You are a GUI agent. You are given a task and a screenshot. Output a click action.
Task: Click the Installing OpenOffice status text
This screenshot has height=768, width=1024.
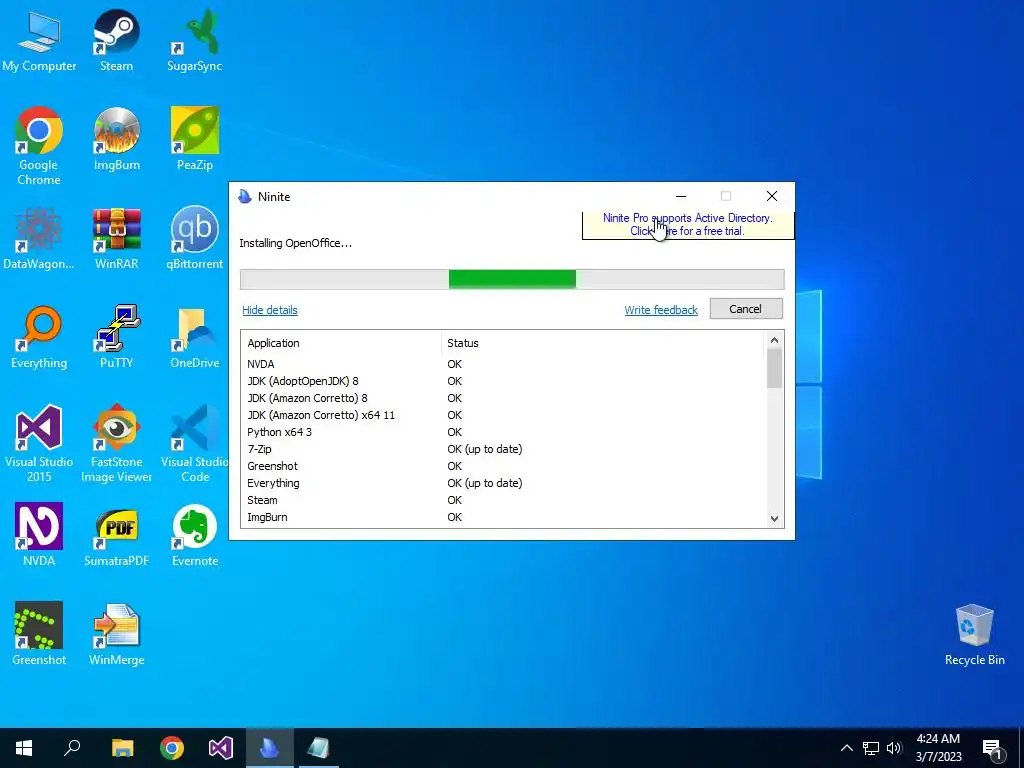coord(295,244)
